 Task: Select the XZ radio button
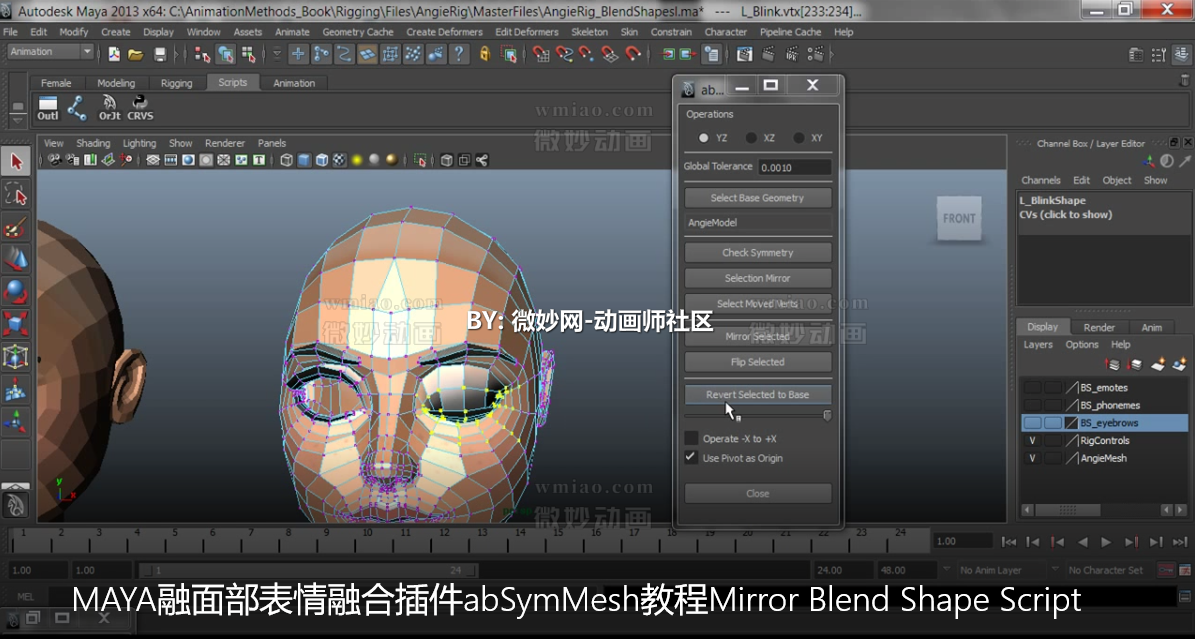751,138
